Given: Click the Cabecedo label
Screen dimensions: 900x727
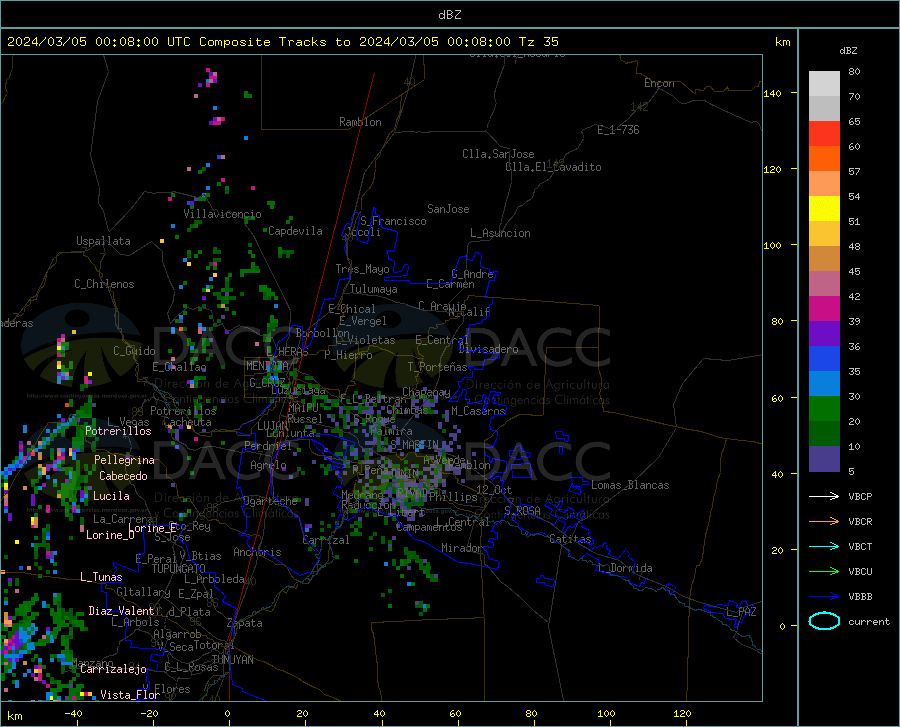Looking at the screenshot, I should [x=123, y=476].
